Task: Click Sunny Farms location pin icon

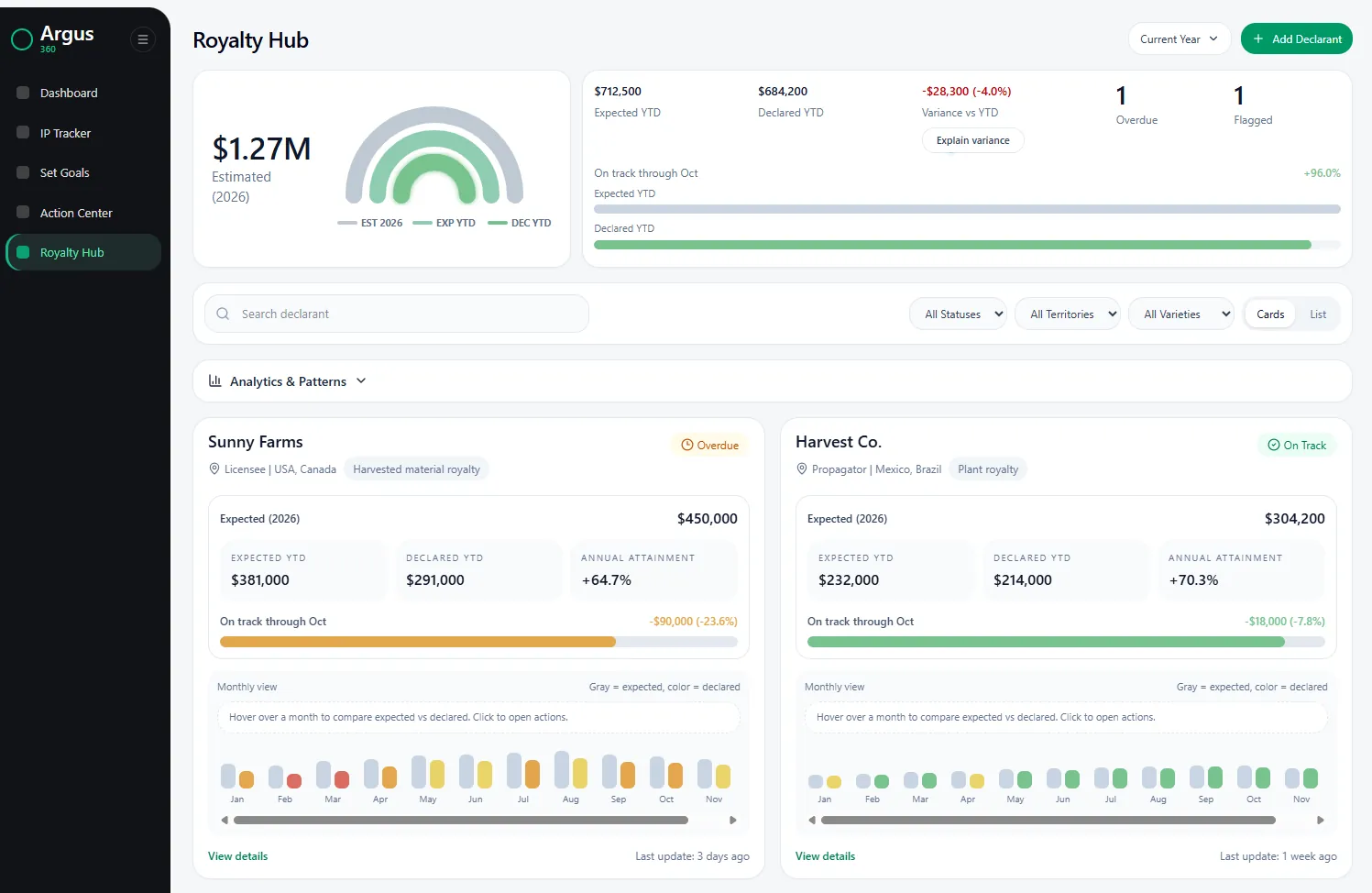Action: click(x=214, y=469)
